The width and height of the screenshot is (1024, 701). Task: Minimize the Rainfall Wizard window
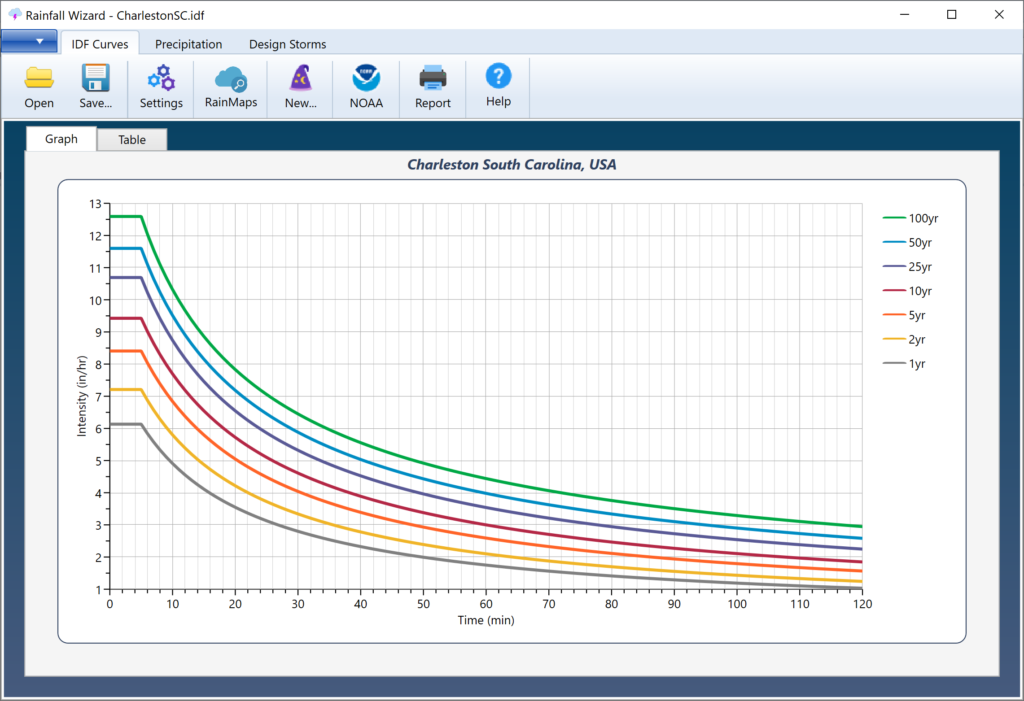(904, 14)
